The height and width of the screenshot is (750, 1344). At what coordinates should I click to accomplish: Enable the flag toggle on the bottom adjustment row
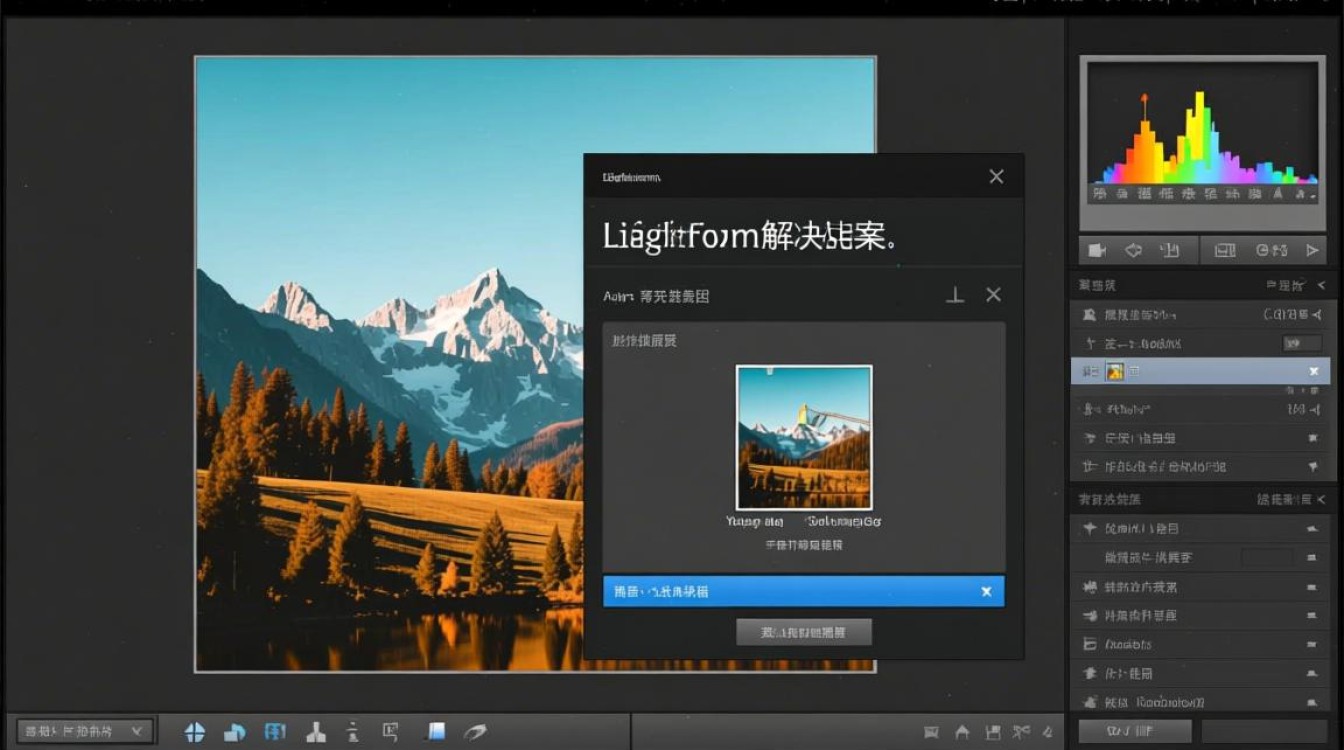[x=1315, y=466]
